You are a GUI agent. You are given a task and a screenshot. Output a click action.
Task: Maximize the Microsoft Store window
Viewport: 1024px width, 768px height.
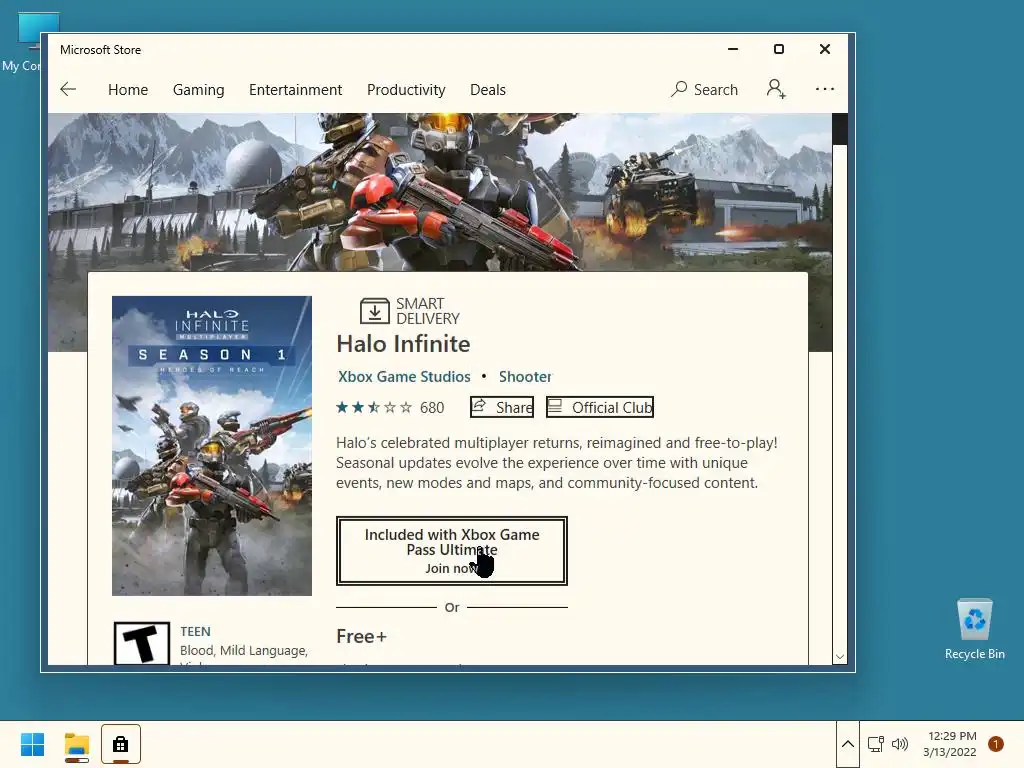[x=778, y=49]
